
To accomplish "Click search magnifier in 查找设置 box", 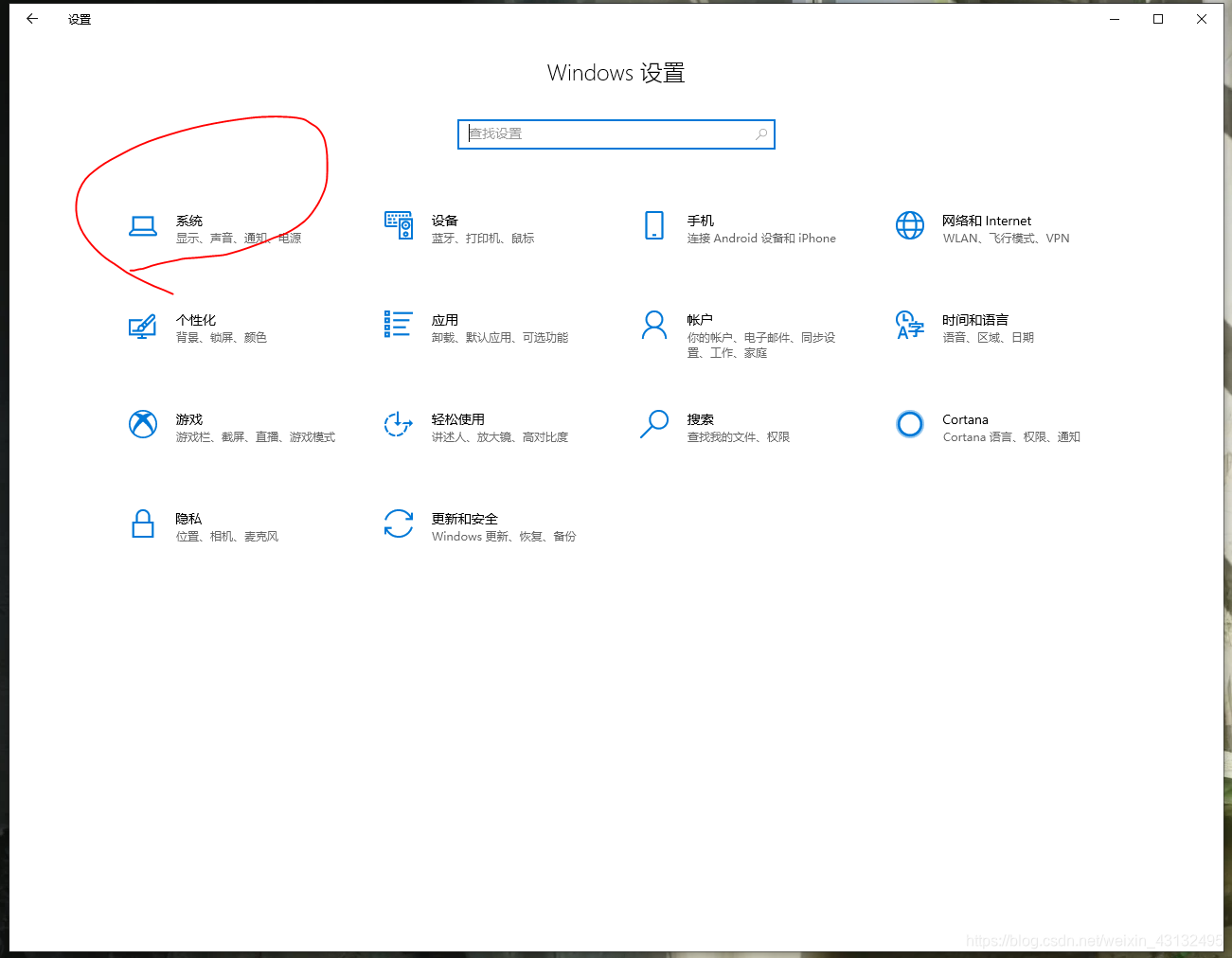I will (761, 134).
